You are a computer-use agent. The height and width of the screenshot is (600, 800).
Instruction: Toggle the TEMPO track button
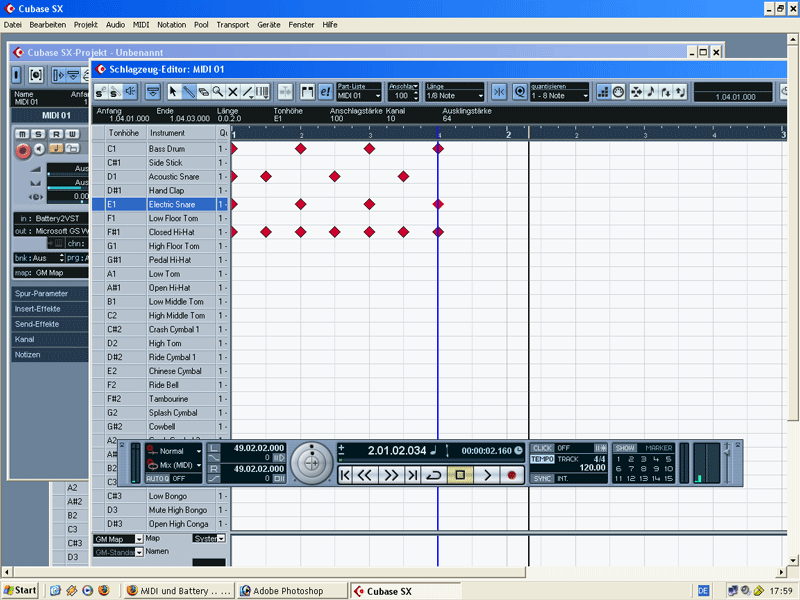542,459
